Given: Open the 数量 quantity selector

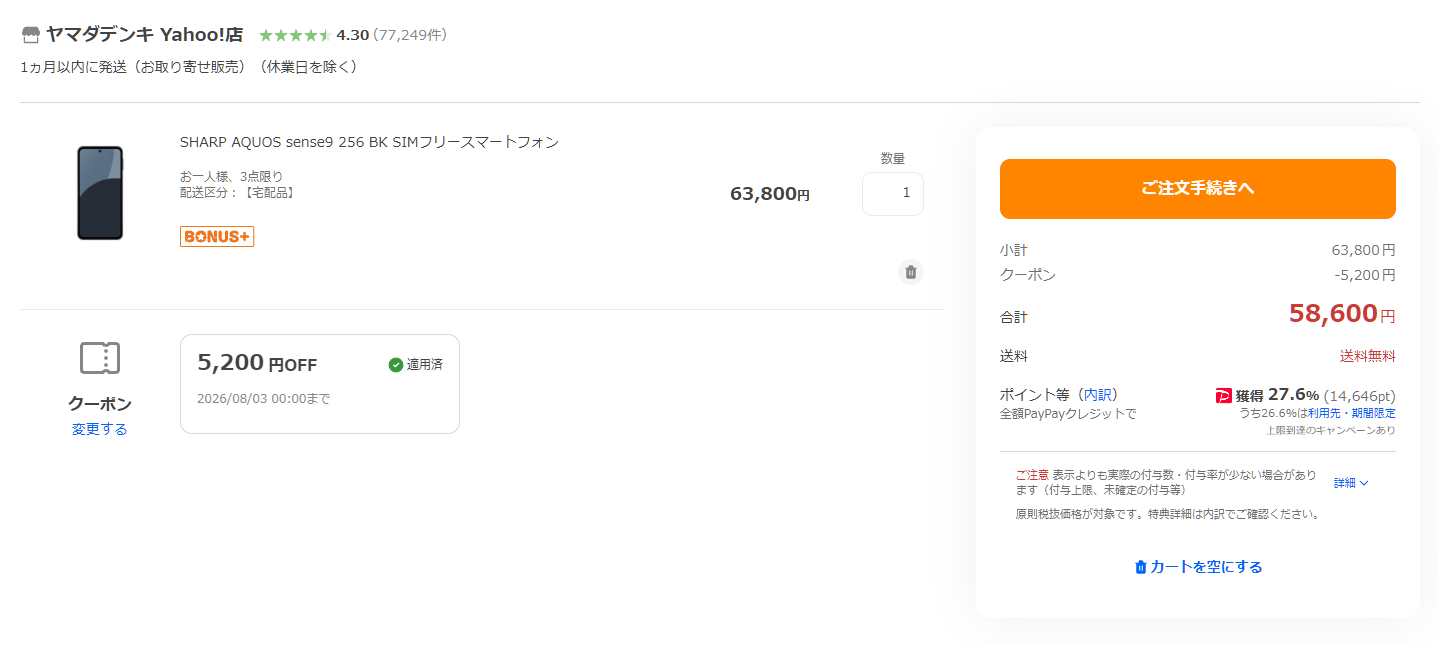Looking at the screenshot, I should [893, 194].
